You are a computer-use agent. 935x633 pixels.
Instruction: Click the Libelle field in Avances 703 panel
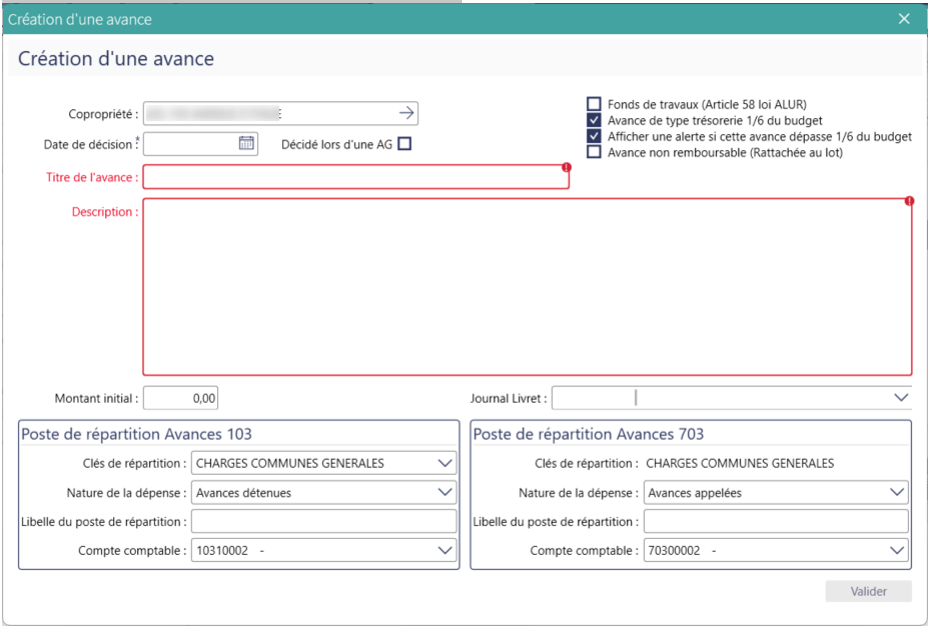775,521
